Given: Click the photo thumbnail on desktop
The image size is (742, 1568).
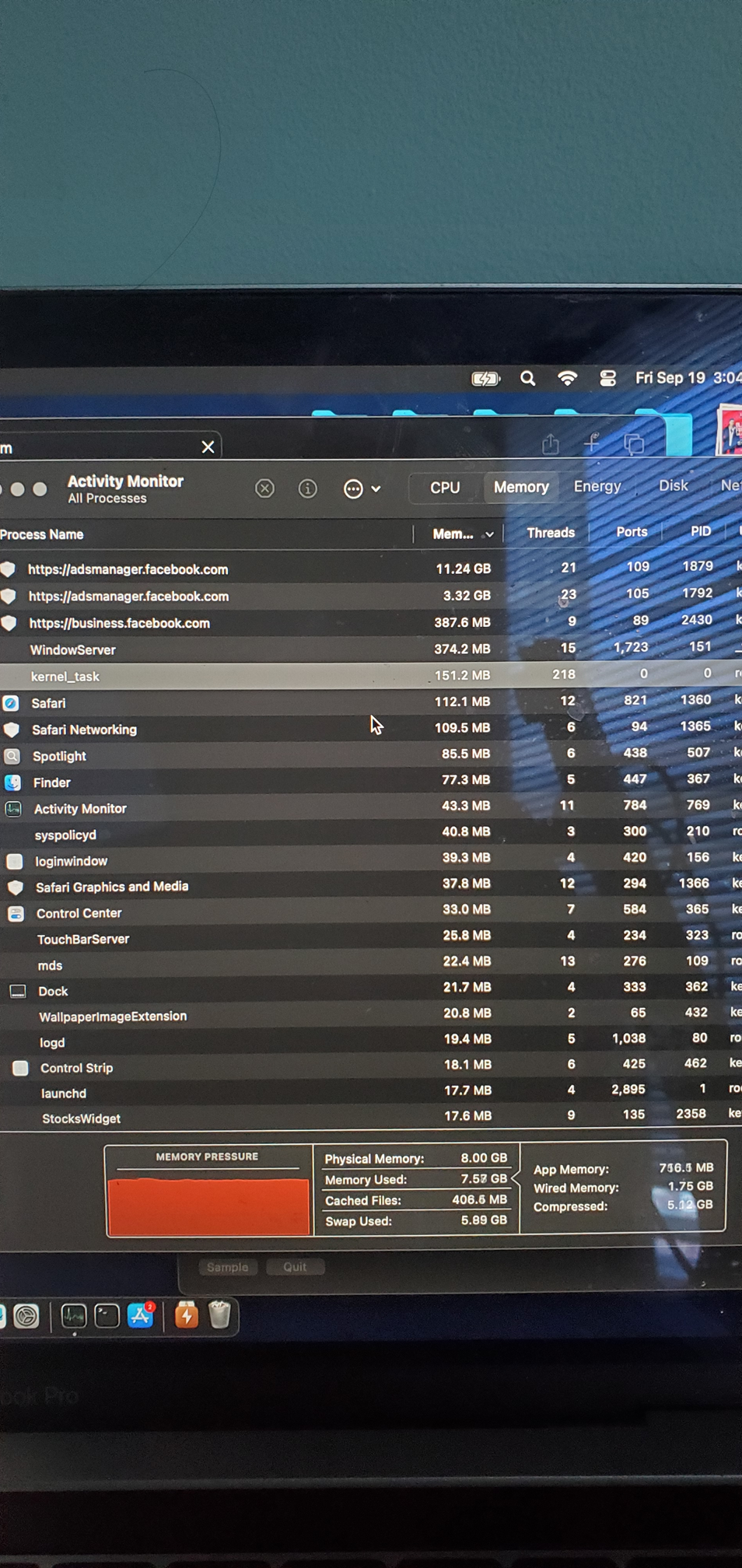Looking at the screenshot, I should pos(730,429).
